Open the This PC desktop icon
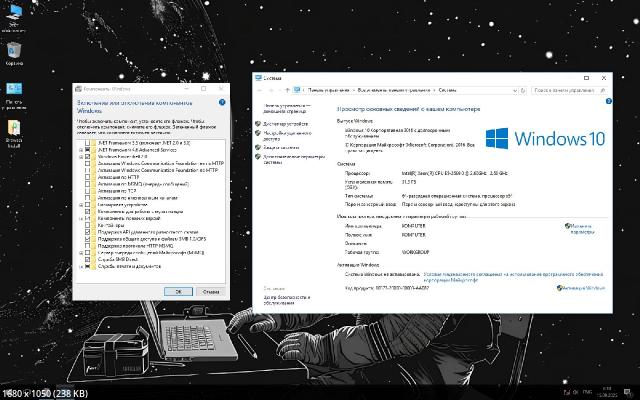The image size is (640, 400). 15,90
